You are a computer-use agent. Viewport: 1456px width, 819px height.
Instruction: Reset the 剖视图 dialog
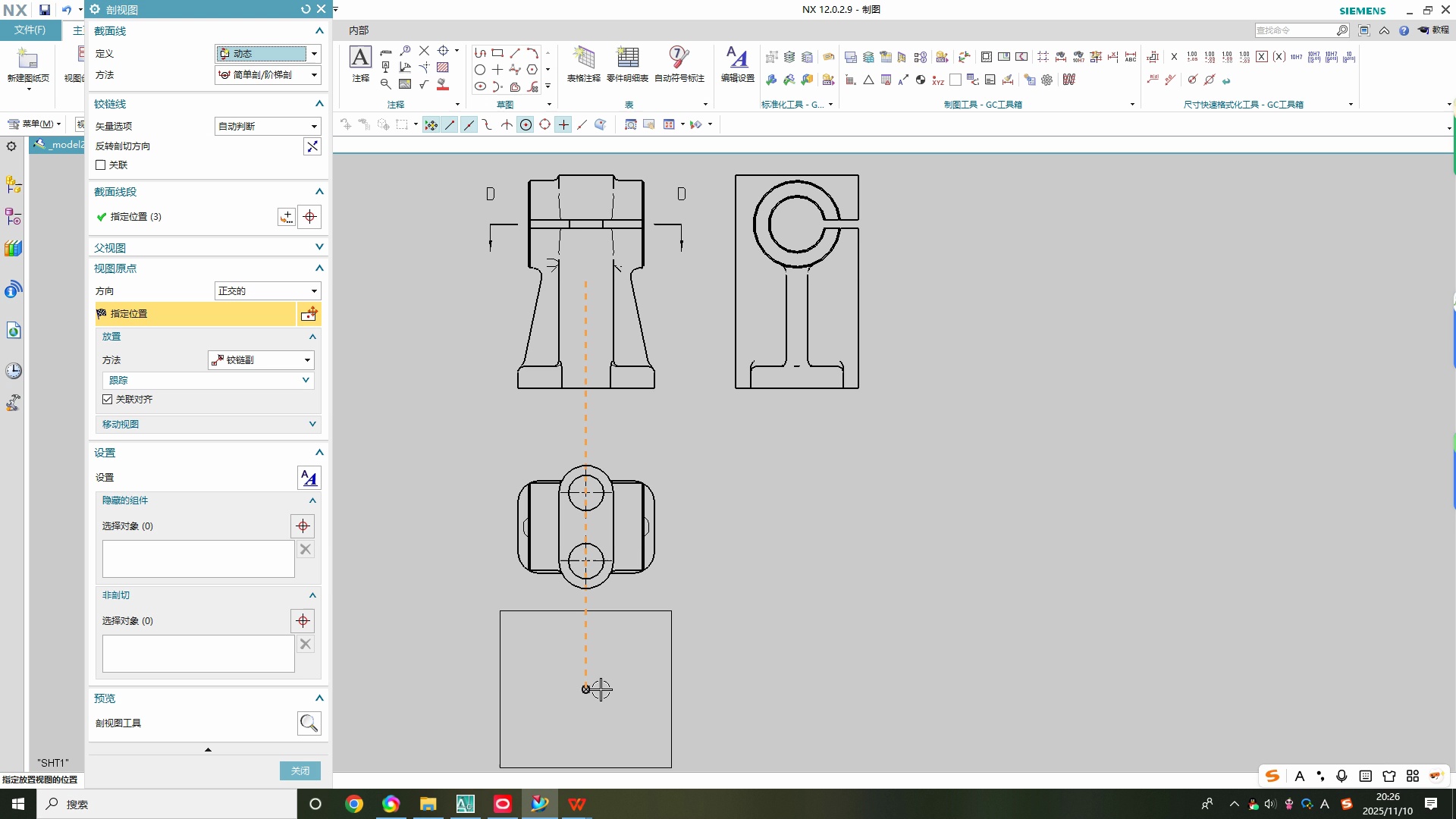point(306,9)
